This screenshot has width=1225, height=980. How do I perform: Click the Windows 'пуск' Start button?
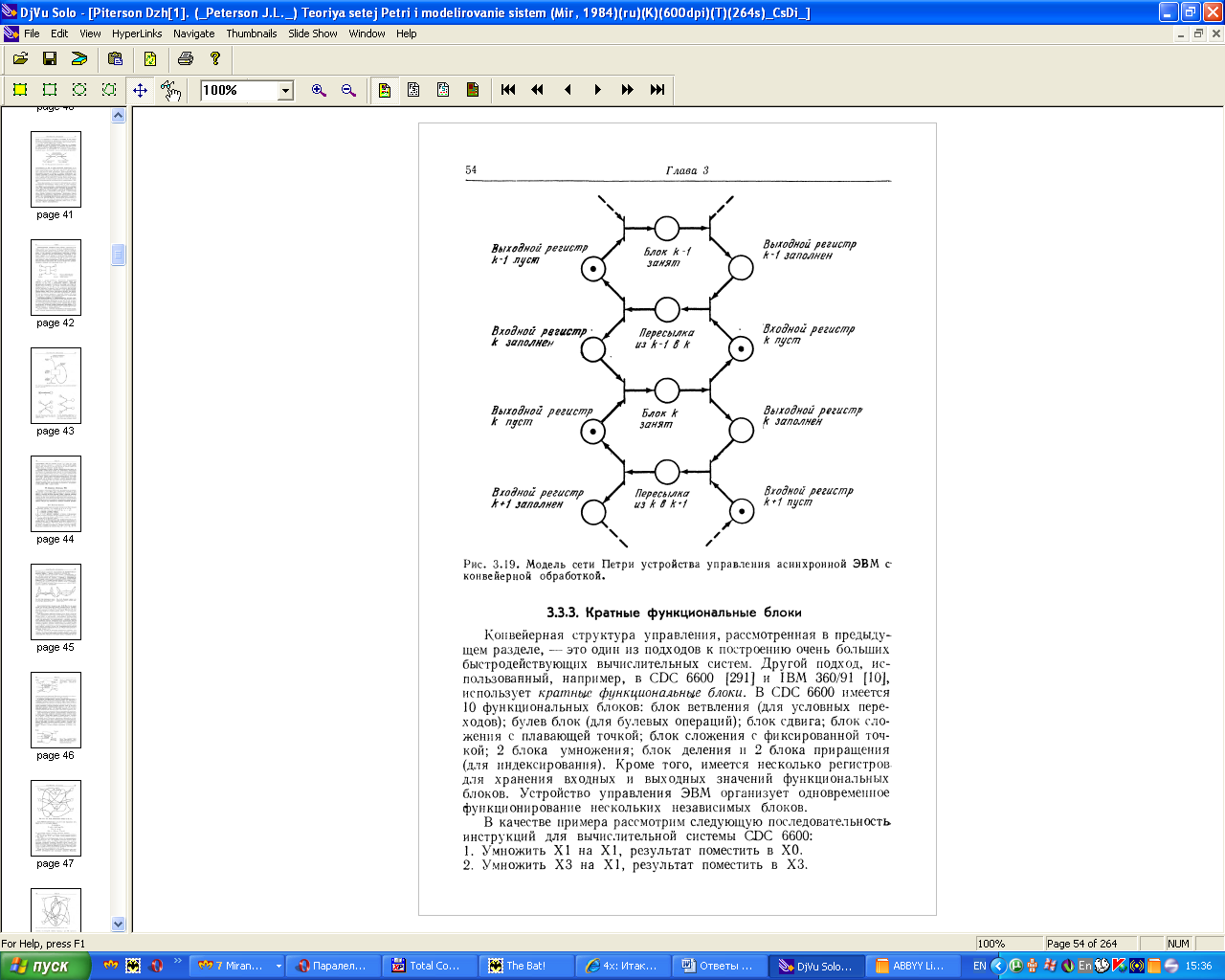45,966
